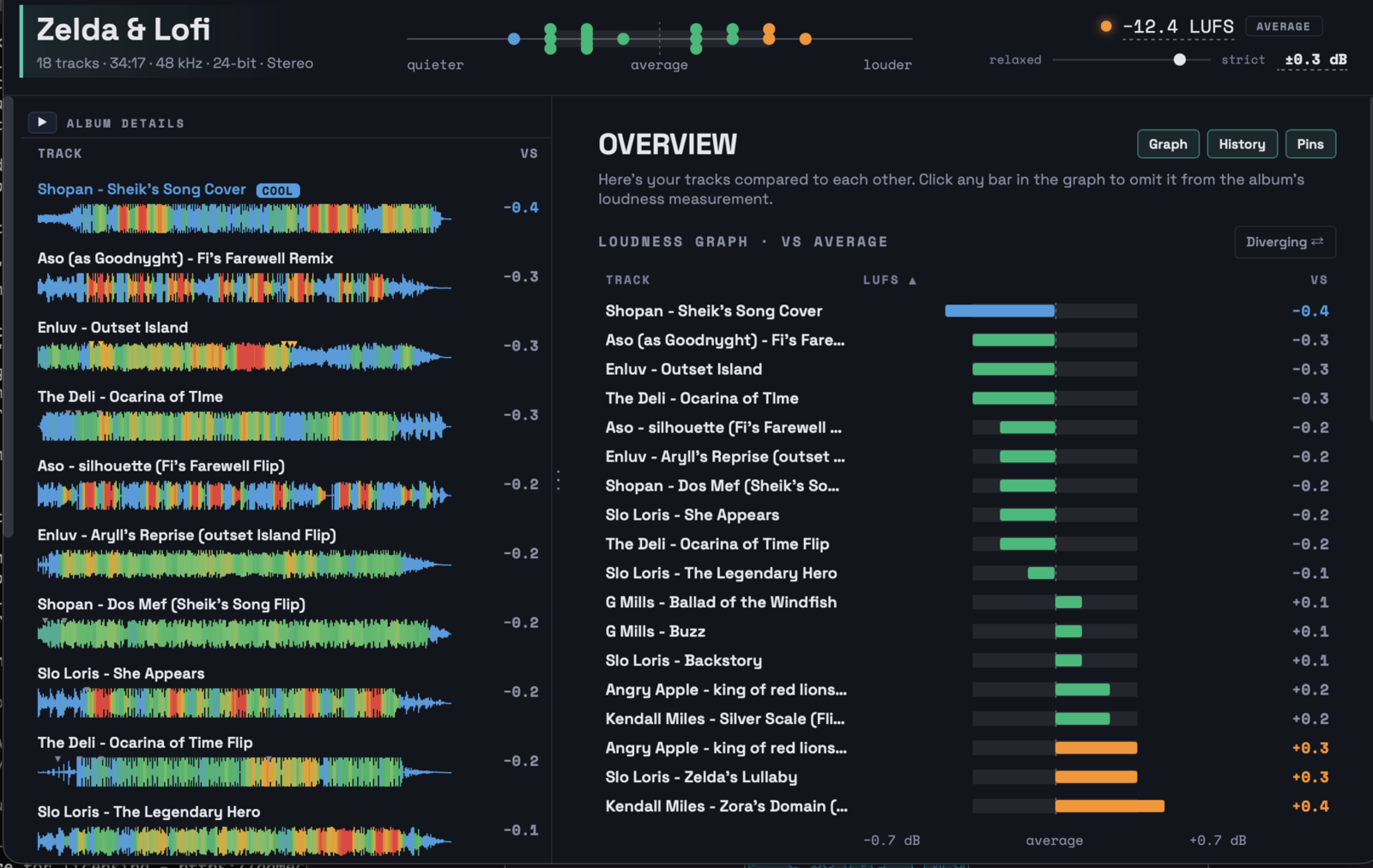This screenshot has width=1373, height=868.
Task: Click the -12.4 LUFS target value
Action: (x=1178, y=27)
